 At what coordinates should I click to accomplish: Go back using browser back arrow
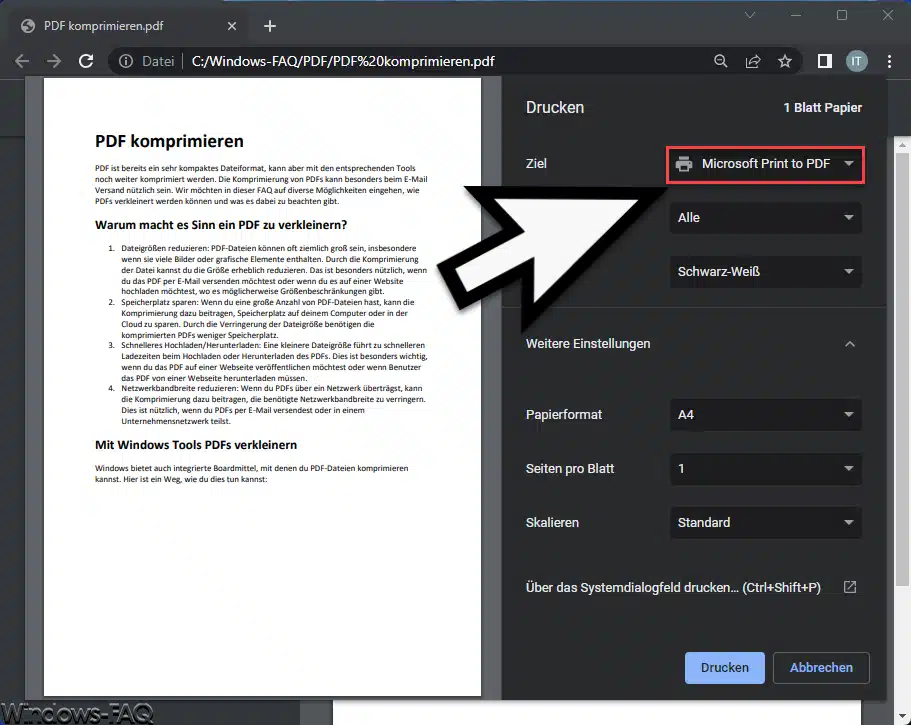[22, 61]
